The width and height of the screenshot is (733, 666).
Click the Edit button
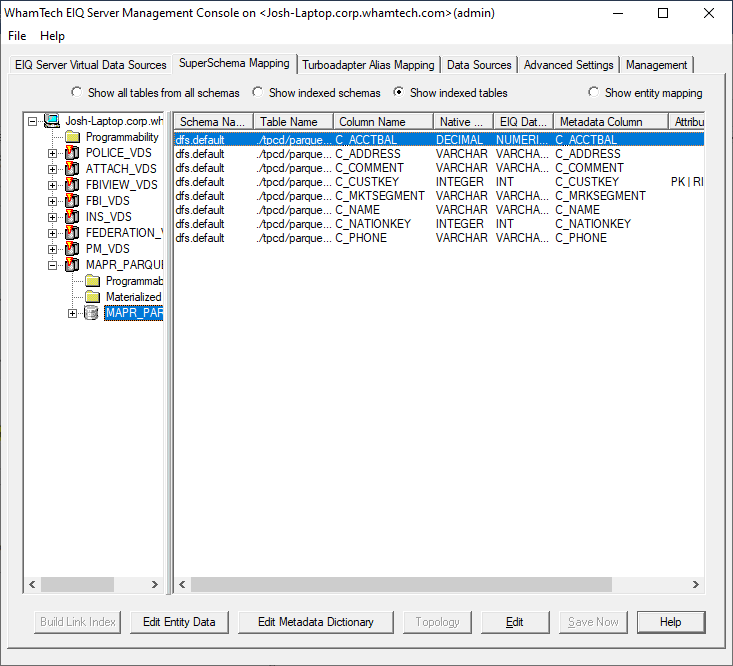(515, 622)
